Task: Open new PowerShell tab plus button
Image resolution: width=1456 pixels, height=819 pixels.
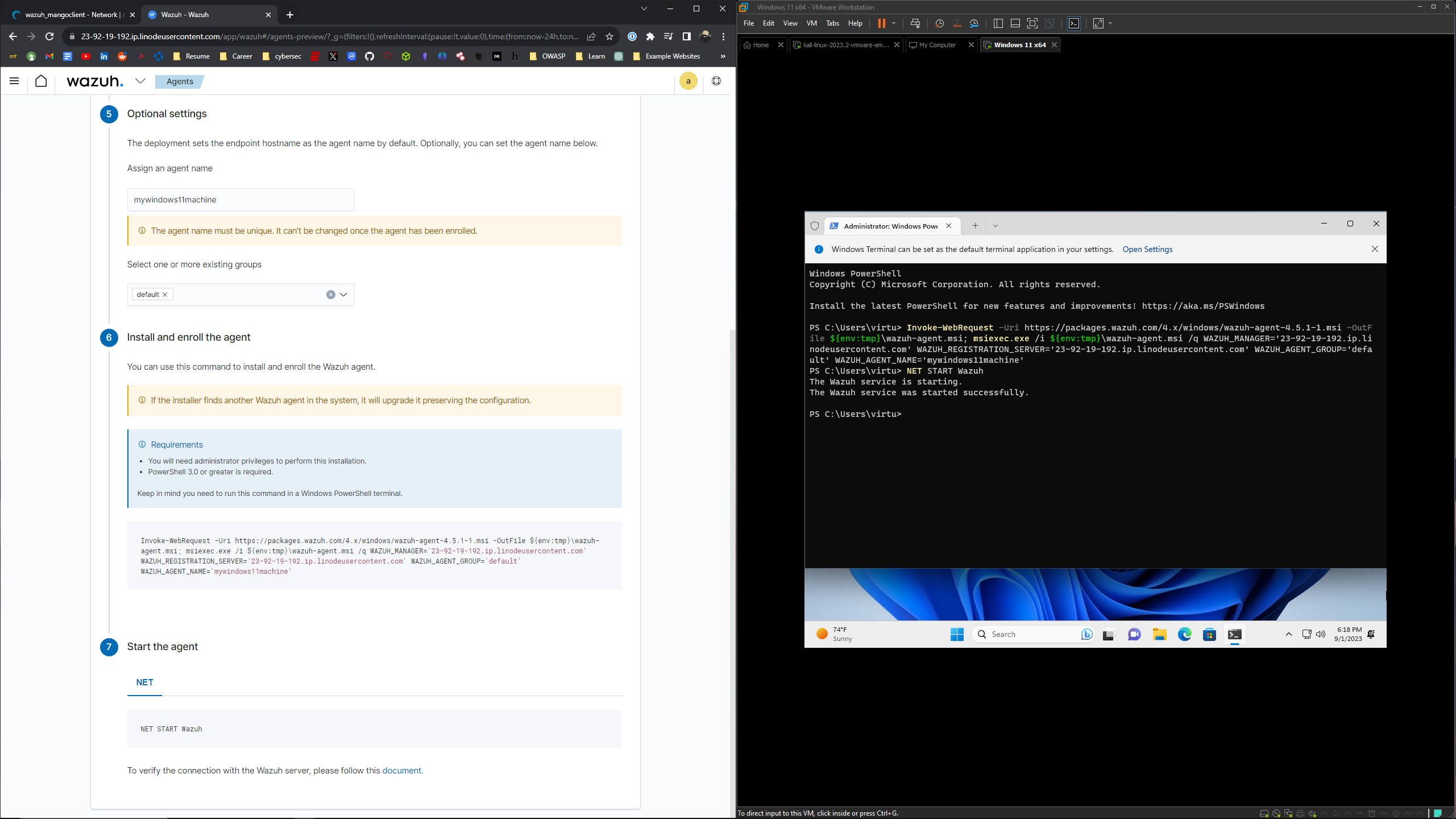Action: (975, 226)
